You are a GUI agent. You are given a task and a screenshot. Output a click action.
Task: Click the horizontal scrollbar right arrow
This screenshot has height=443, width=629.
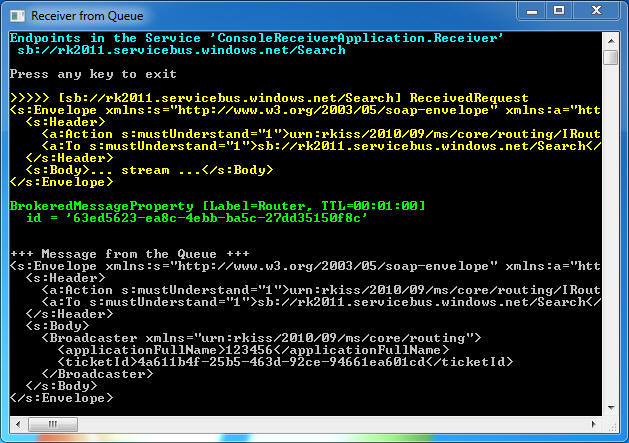click(594, 424)
